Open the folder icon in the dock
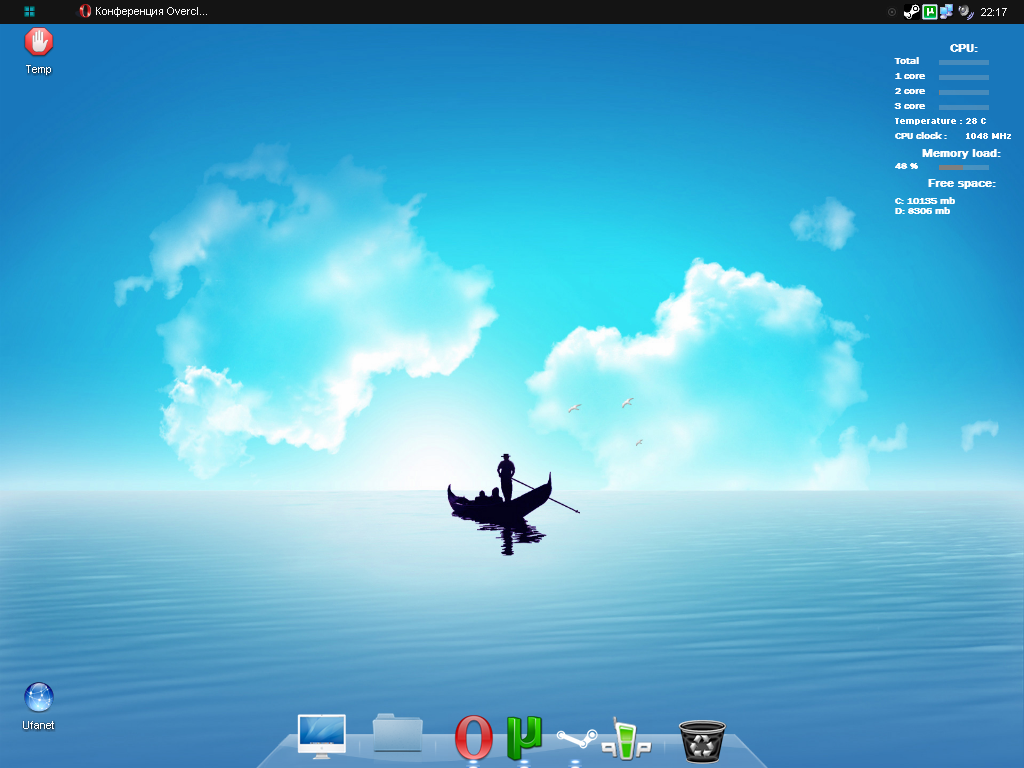This screenshot has height=768, width=1024. coord(398,734)
